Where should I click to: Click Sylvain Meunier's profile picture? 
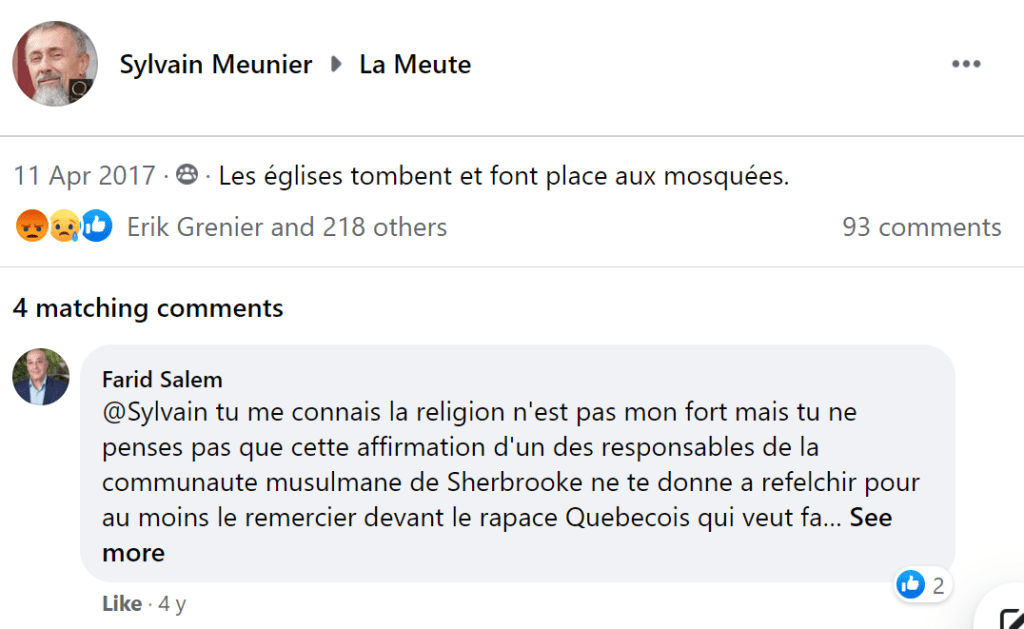coord(54,64)
